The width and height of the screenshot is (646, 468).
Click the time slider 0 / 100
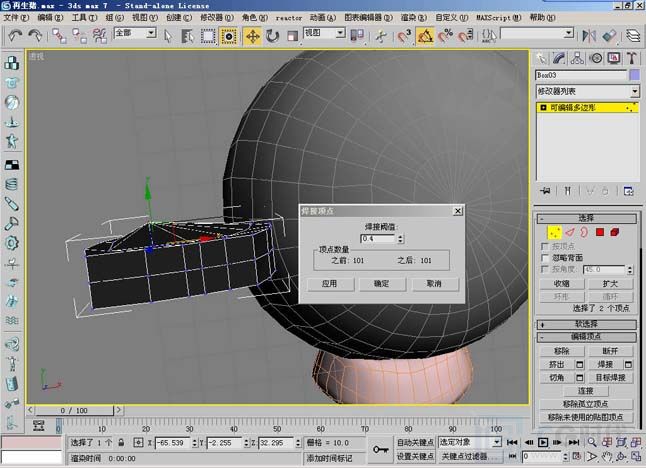[74, 410]
